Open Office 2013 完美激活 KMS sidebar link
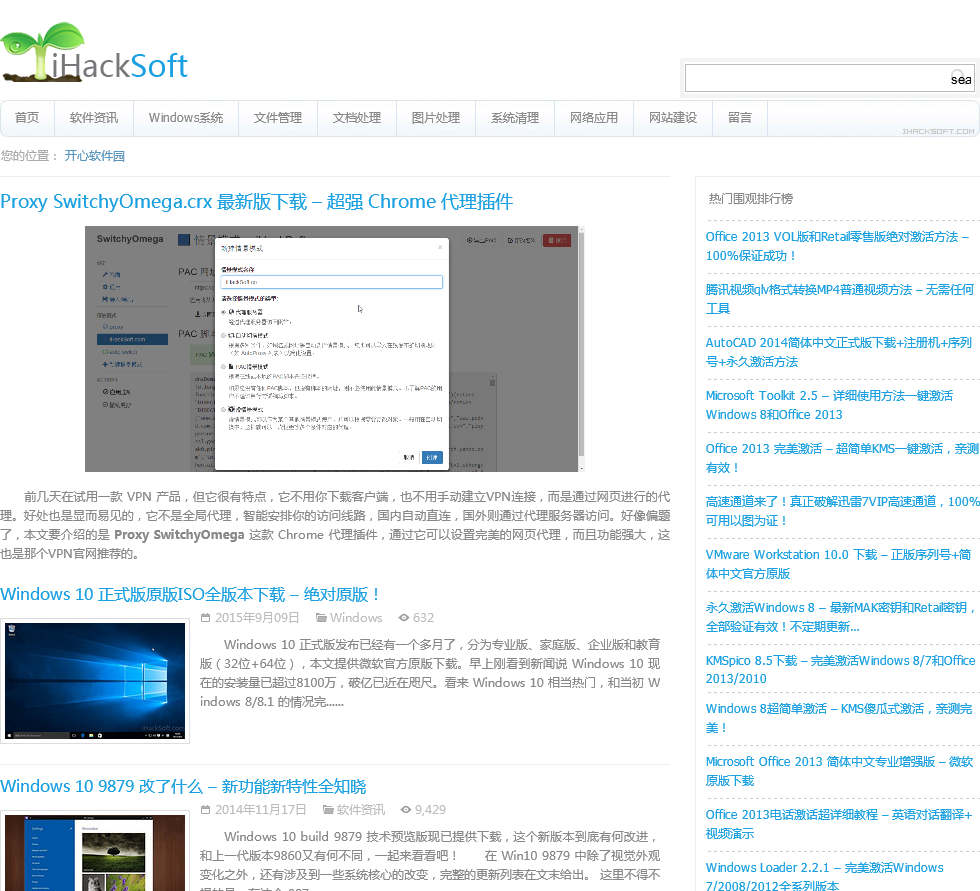 (842, 458)
